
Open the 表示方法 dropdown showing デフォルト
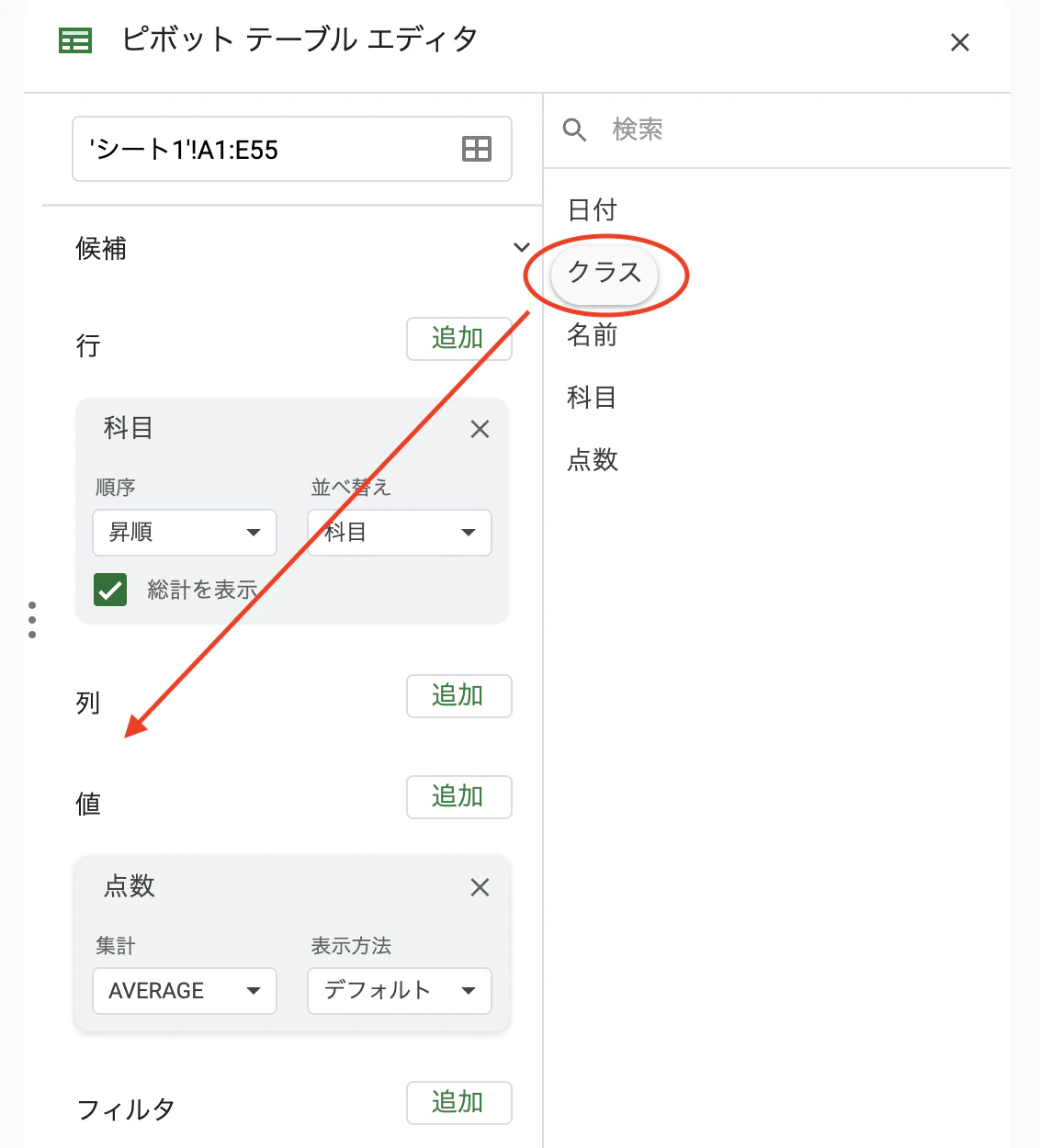(x=399, y=991)
